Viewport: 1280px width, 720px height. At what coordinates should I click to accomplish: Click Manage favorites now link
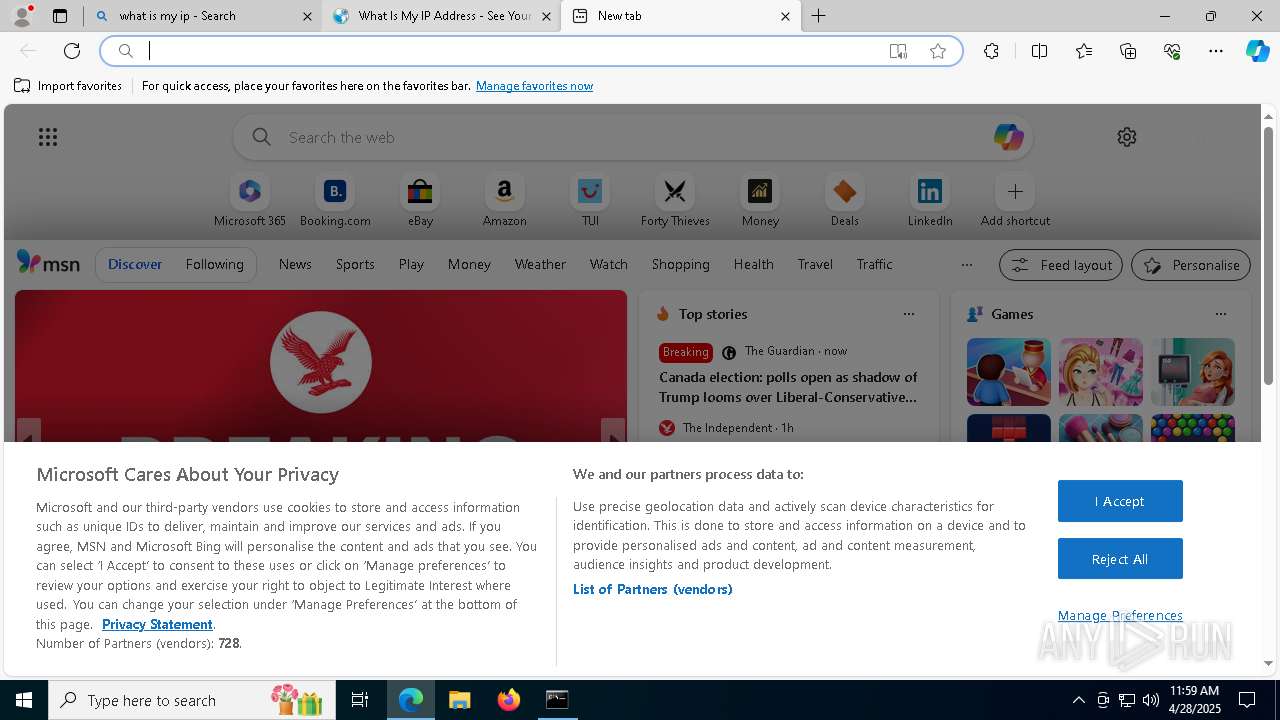(x=534, y=86)
